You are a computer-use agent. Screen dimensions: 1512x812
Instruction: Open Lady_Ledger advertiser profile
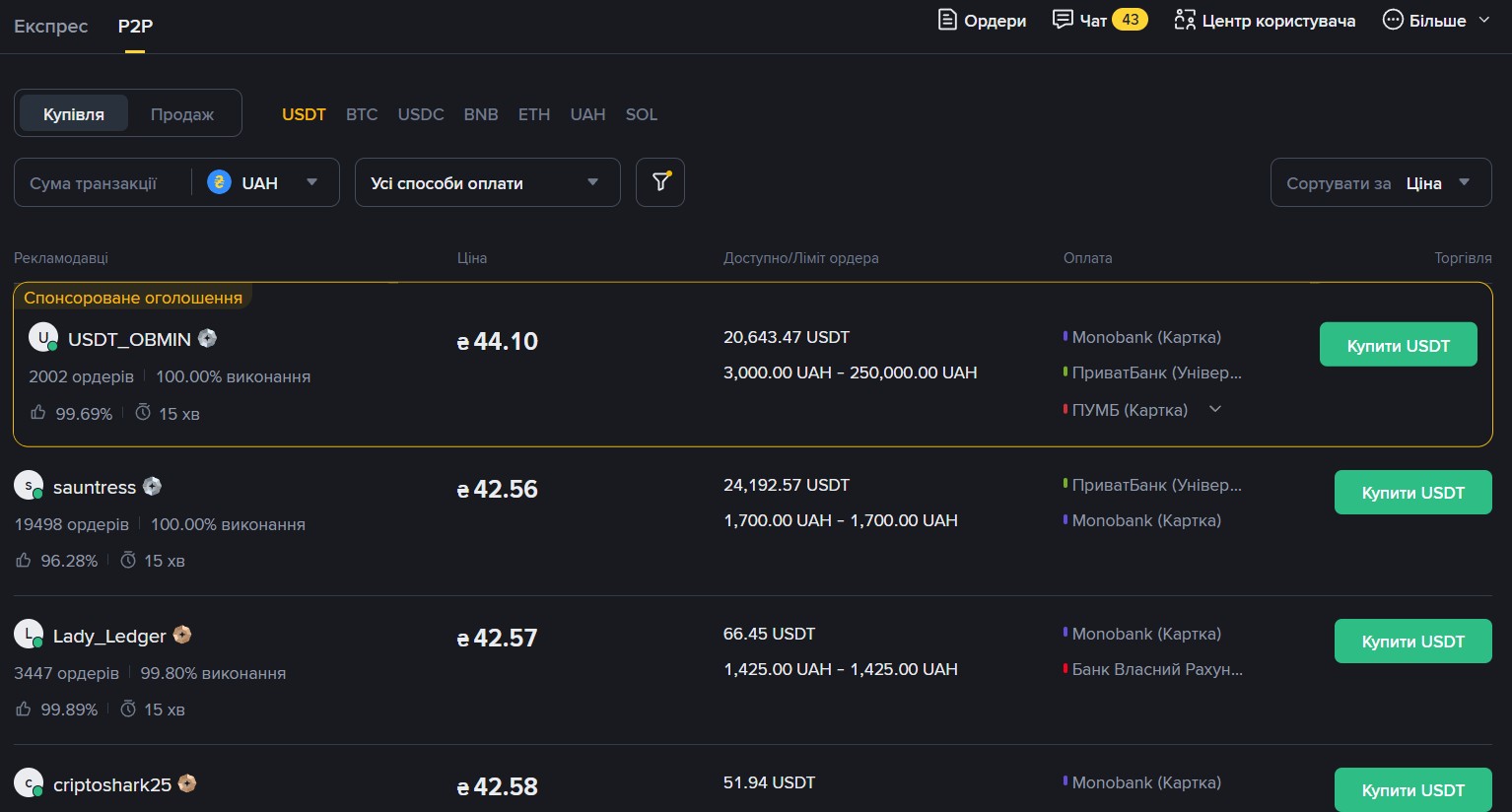tap(109, 636)
